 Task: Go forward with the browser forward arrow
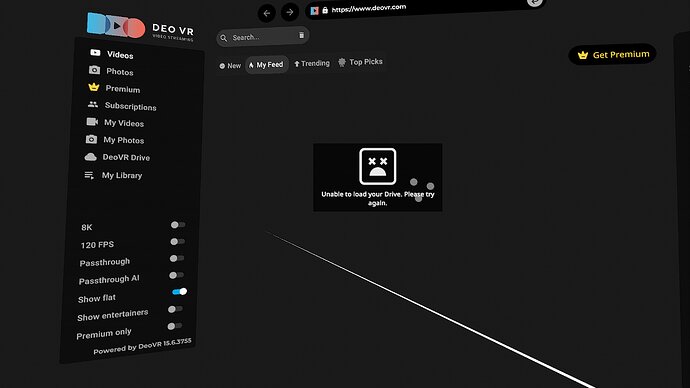click(x=290, y=12)
